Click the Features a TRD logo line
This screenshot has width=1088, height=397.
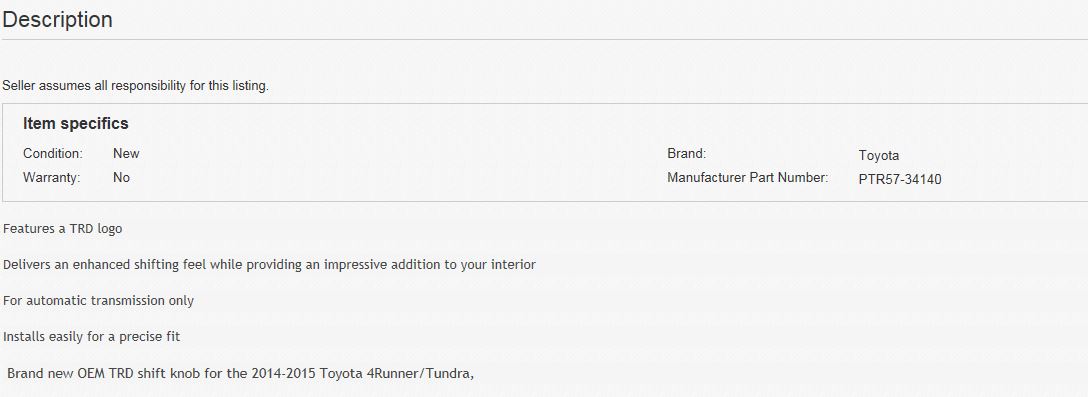(62, 228)
